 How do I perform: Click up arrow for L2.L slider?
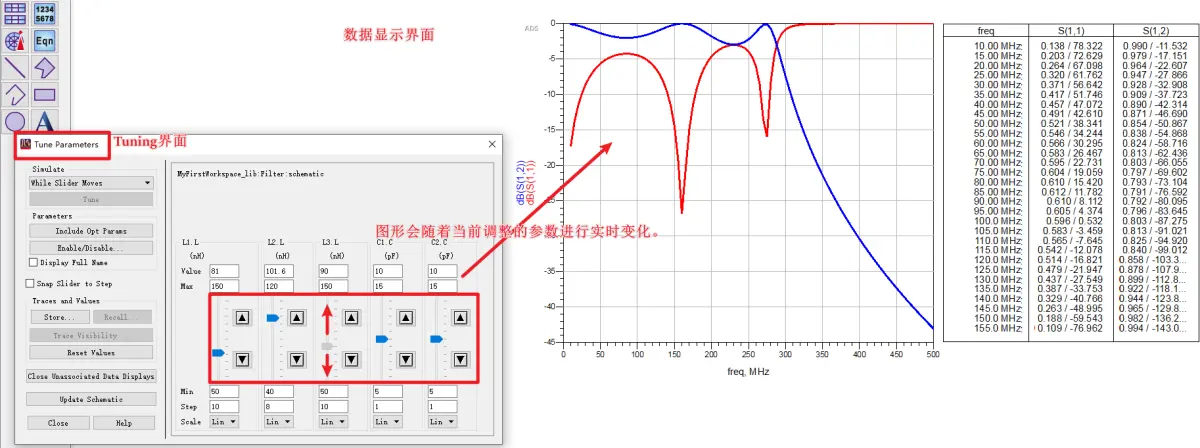click(x=297, y=317)
